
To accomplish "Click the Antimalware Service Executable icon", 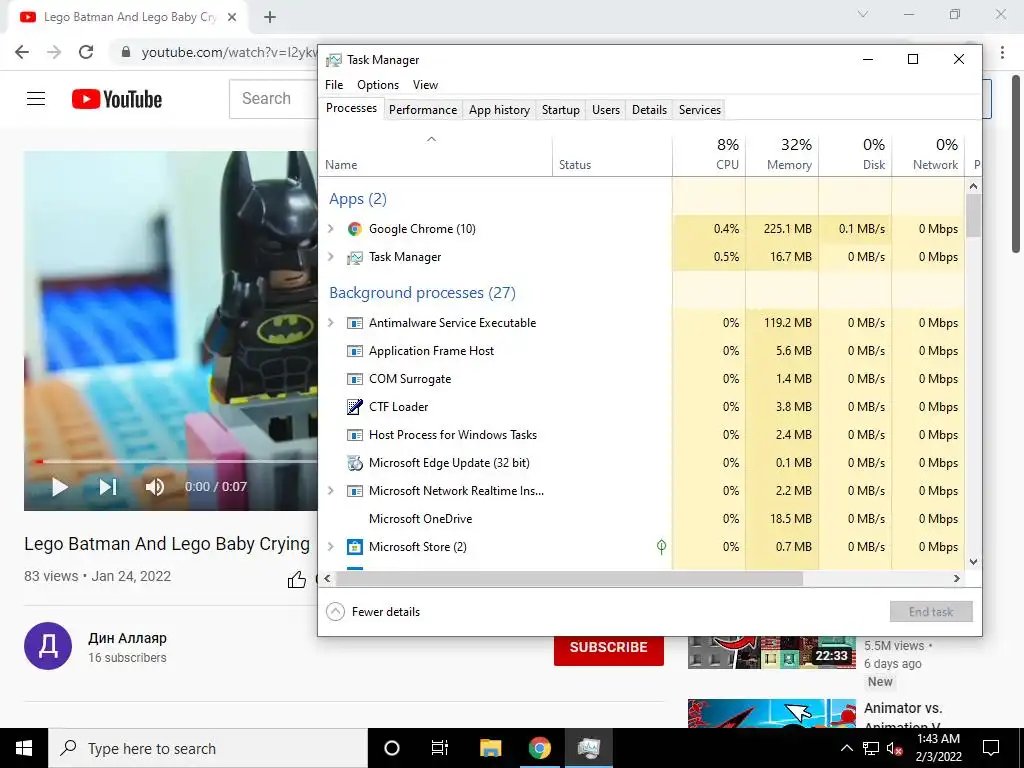I will [x=355, y=323].
